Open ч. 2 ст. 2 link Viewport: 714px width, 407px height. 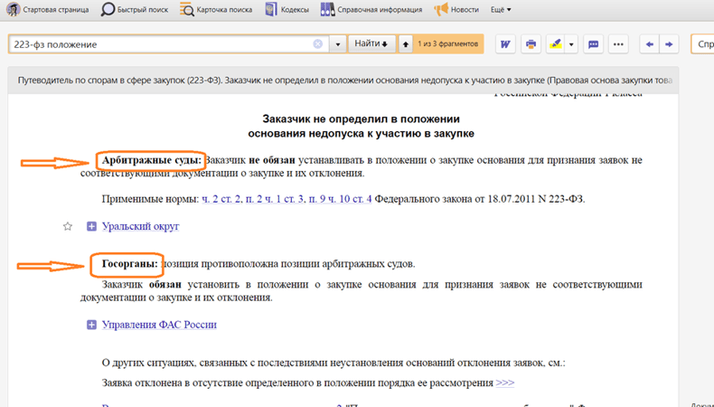coord(222,199)
